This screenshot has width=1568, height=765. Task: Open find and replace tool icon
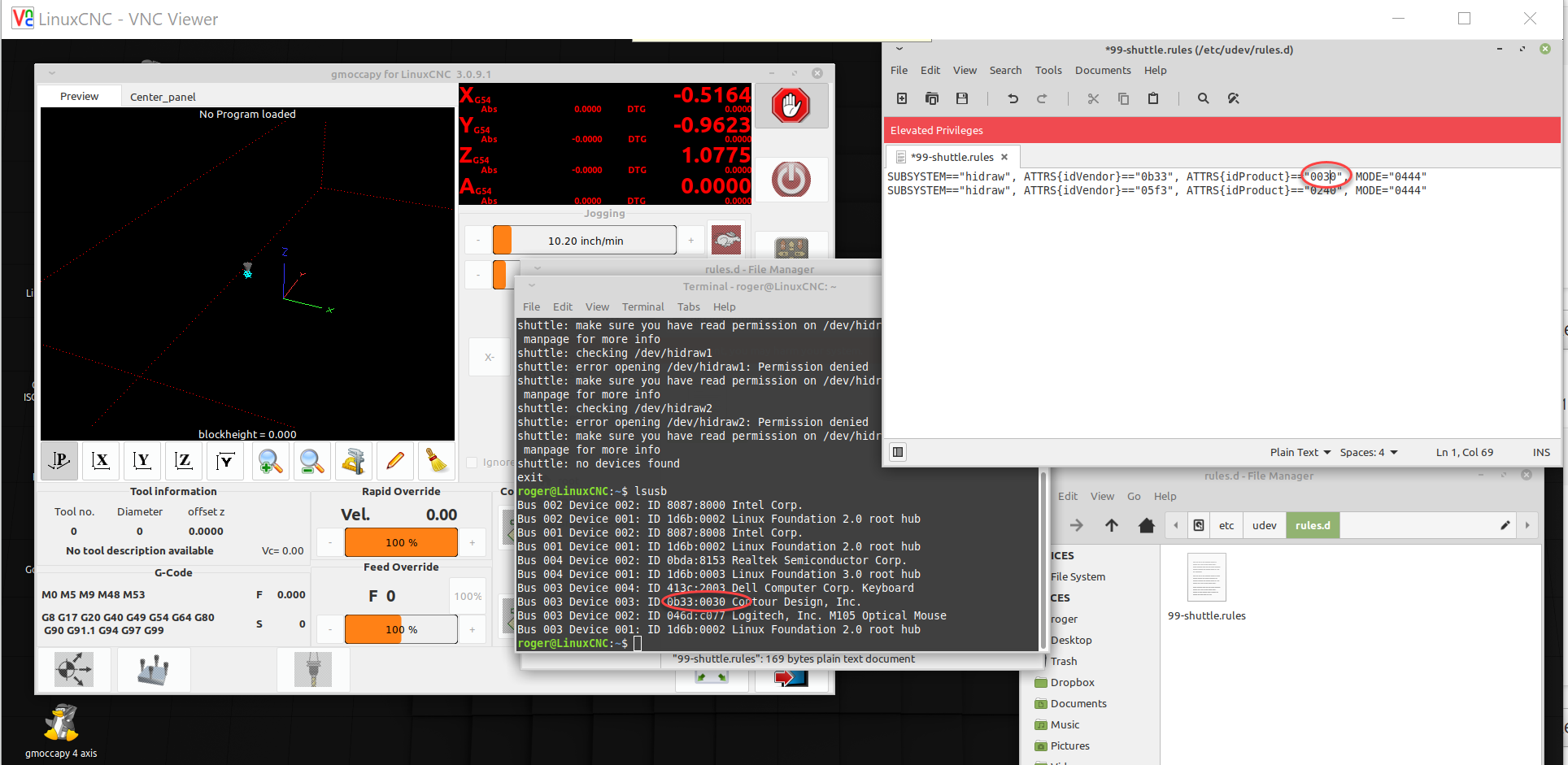click(x=1233, y=98)
